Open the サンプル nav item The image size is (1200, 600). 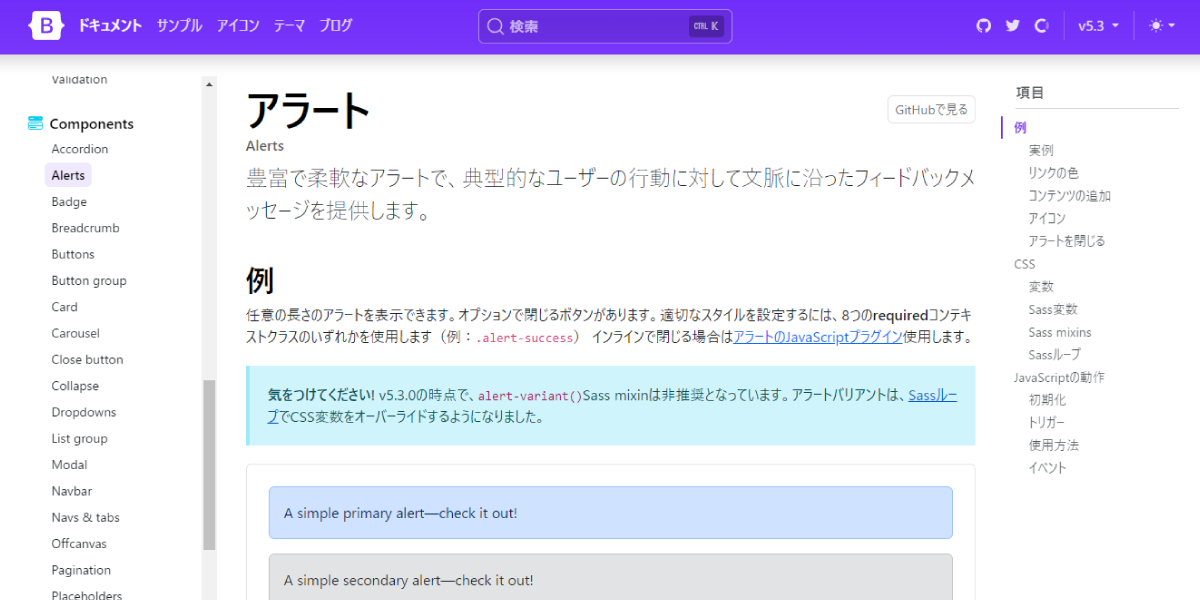click(180, 26)
